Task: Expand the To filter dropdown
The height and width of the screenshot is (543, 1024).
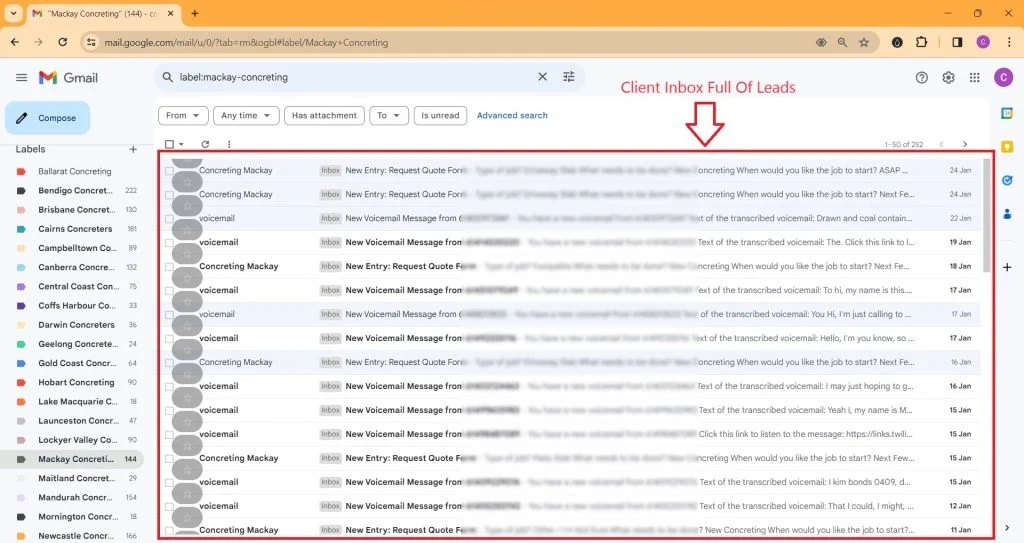Action: pos(389,116)
